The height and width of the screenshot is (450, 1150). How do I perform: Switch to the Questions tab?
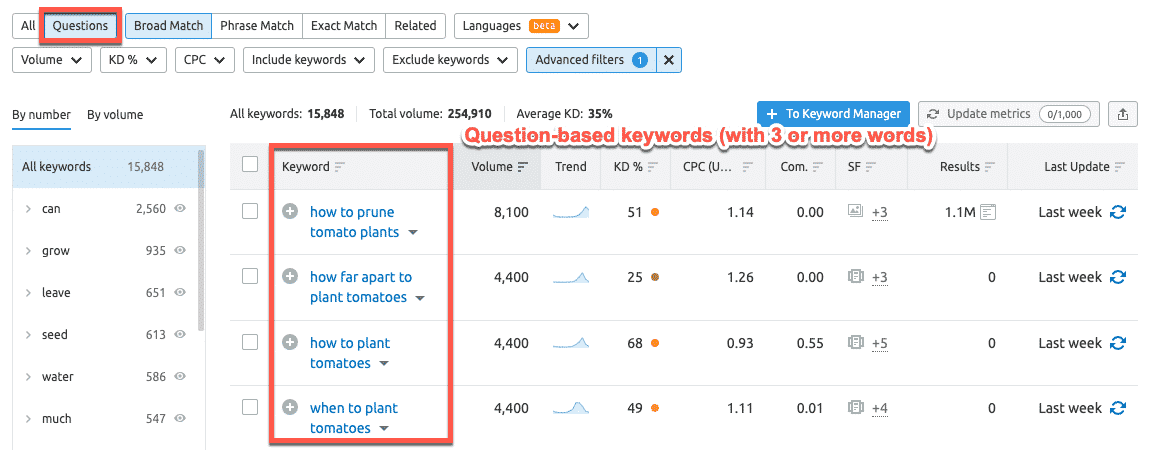pyautogui.click(x=81, y=26)
